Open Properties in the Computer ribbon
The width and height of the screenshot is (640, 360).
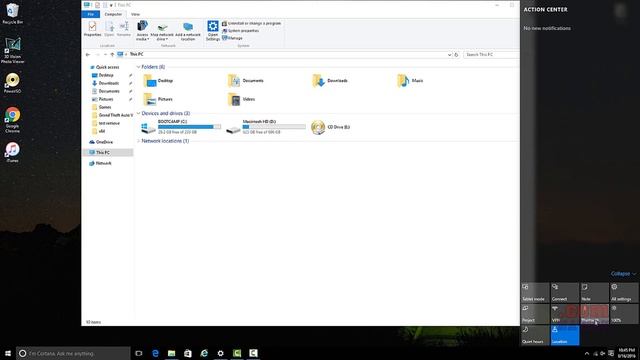pyautogui.click(x=92, y=29)
